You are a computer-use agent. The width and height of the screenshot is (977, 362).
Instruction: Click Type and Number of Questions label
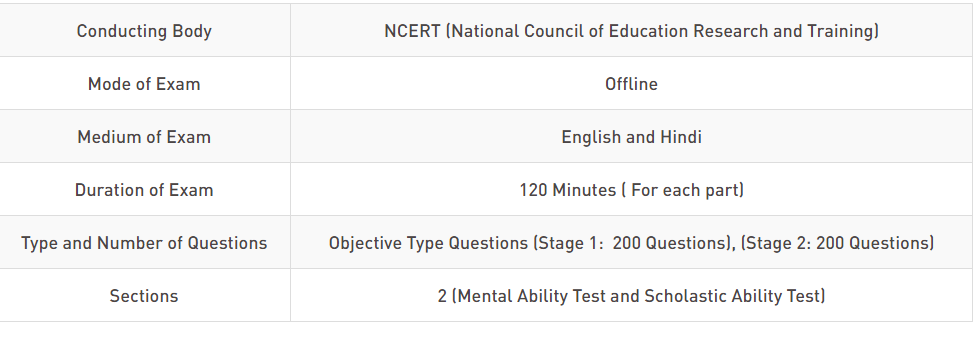144,243
